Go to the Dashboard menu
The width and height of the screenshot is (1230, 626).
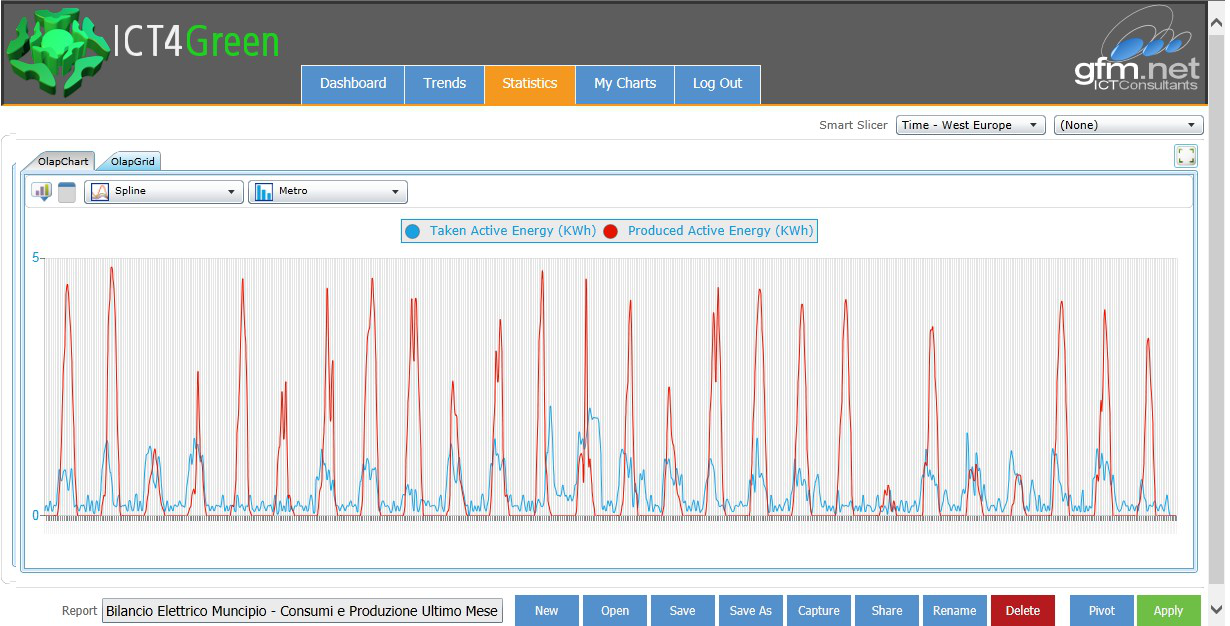(353, 84)
